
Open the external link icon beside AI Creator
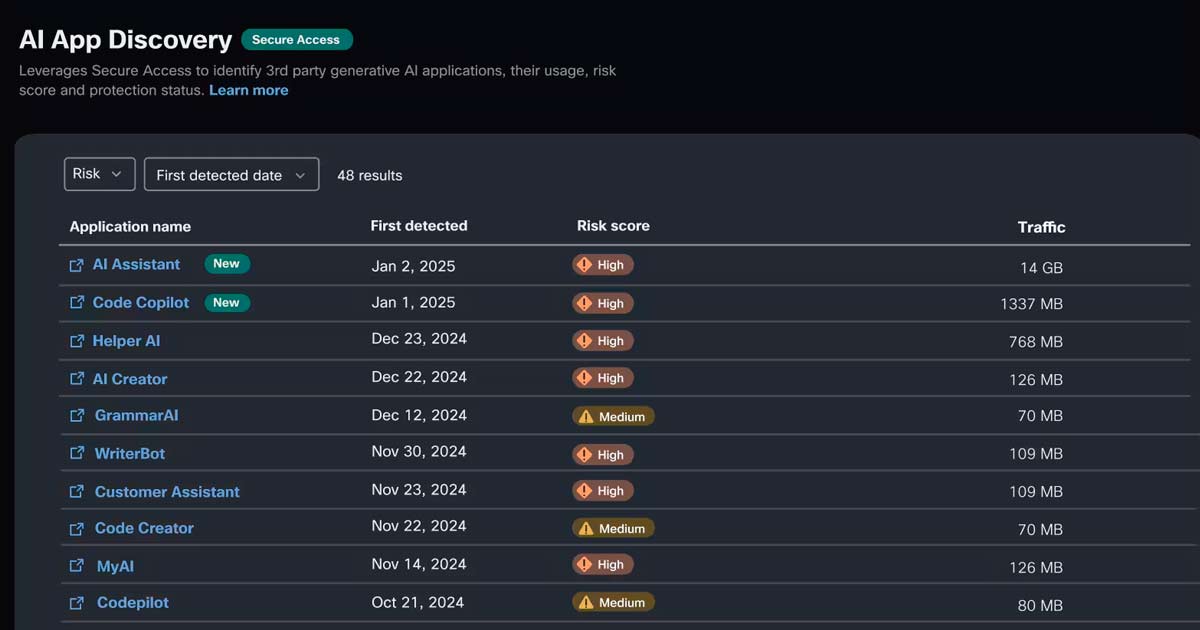click(x=77, y=379)
